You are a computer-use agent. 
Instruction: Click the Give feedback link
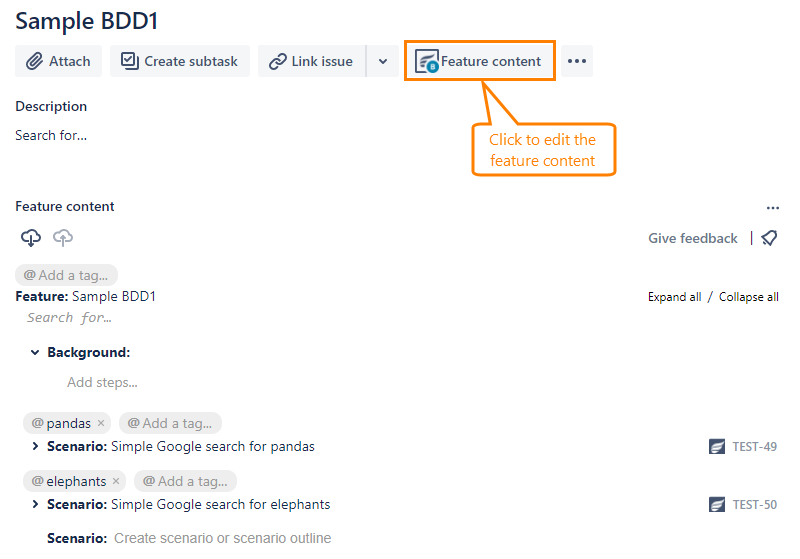pyautogui.click(x=692, y=238)
